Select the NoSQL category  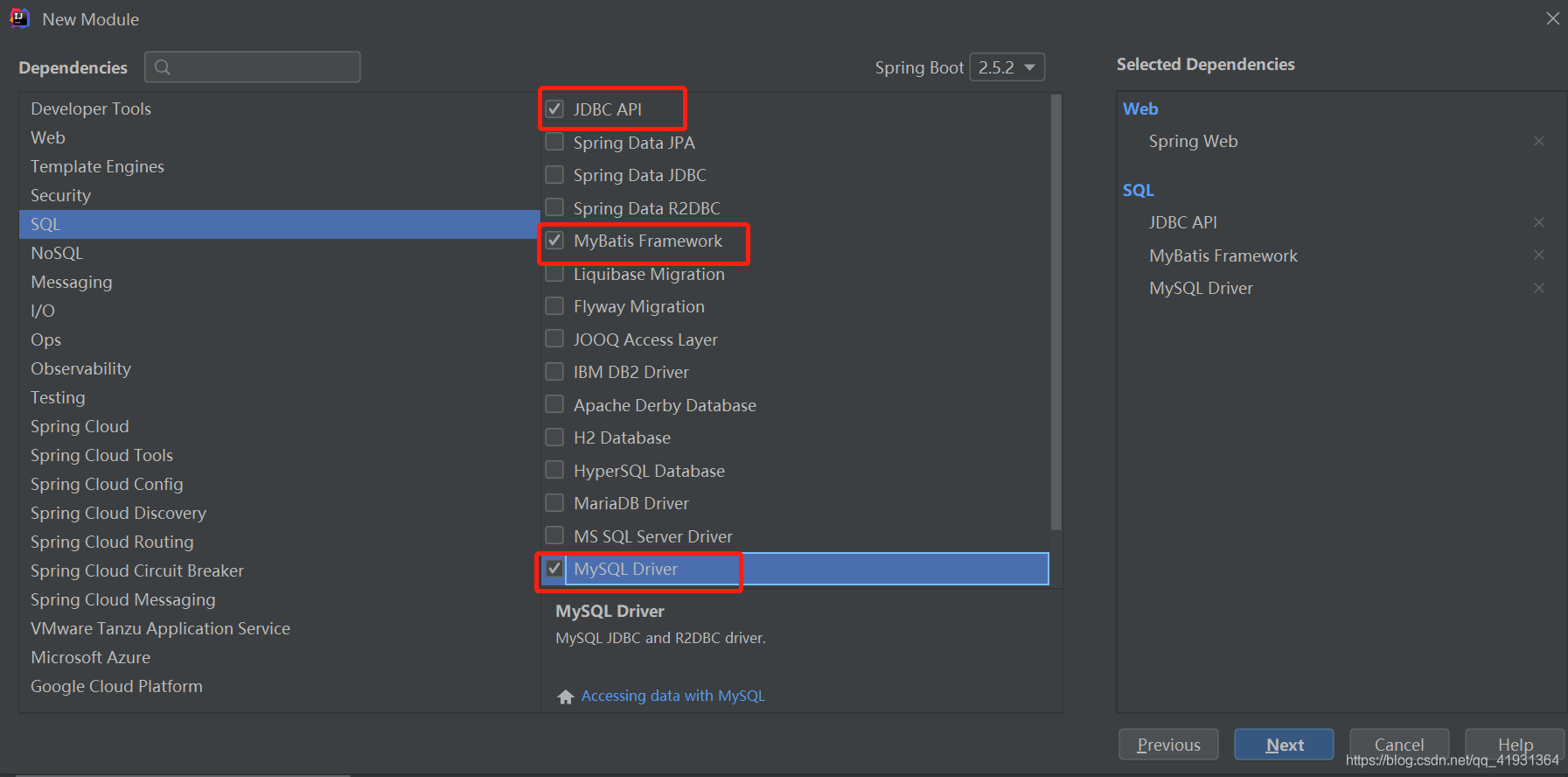(279, 253)
